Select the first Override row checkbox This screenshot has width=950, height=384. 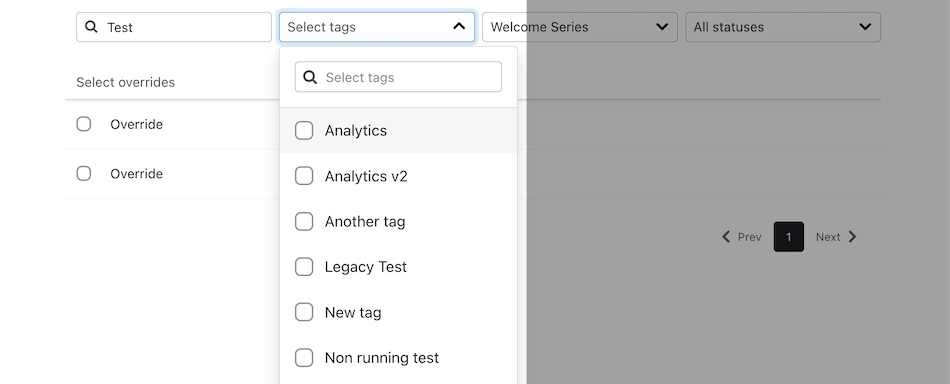tap(84, 124)
